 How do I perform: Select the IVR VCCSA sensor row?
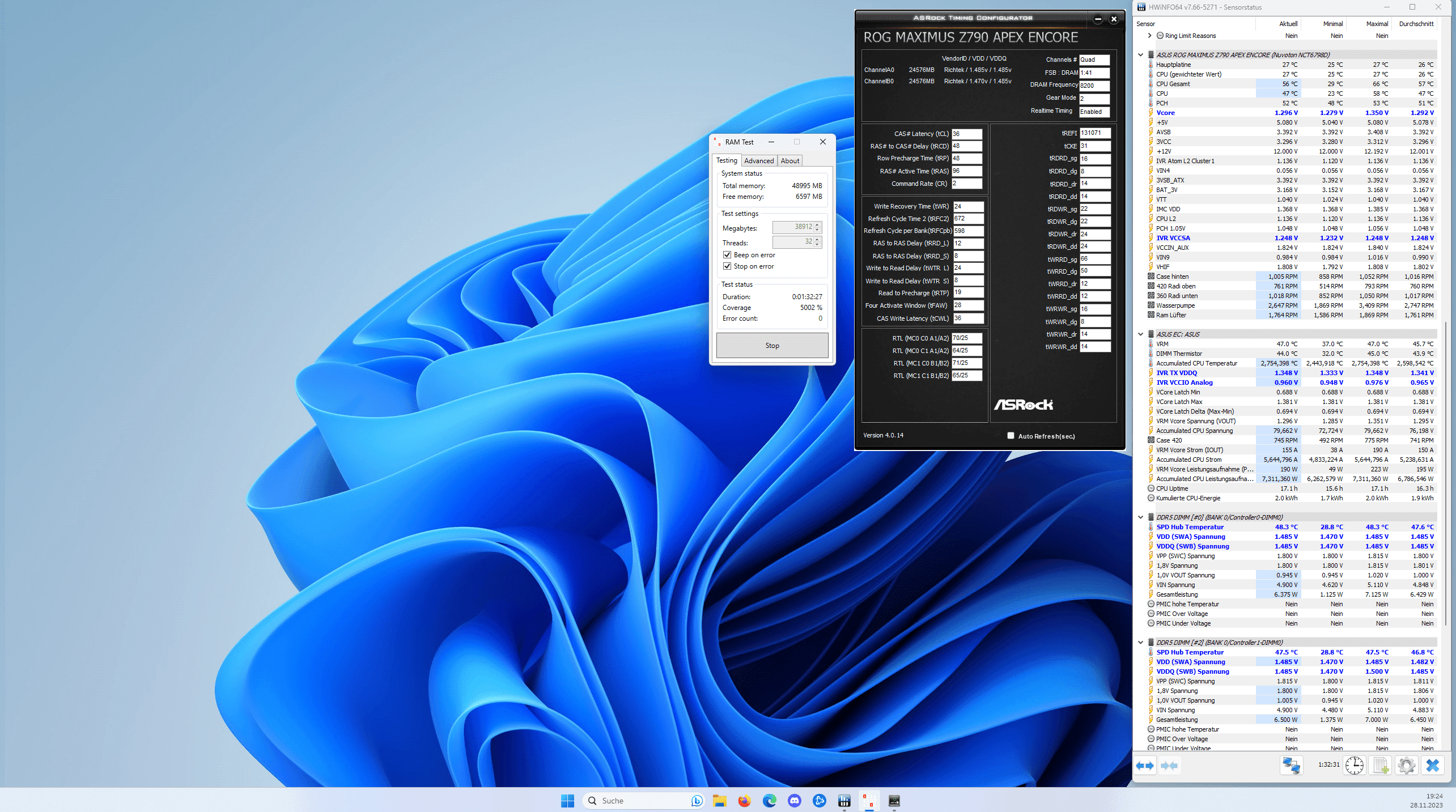[1291, 238]
